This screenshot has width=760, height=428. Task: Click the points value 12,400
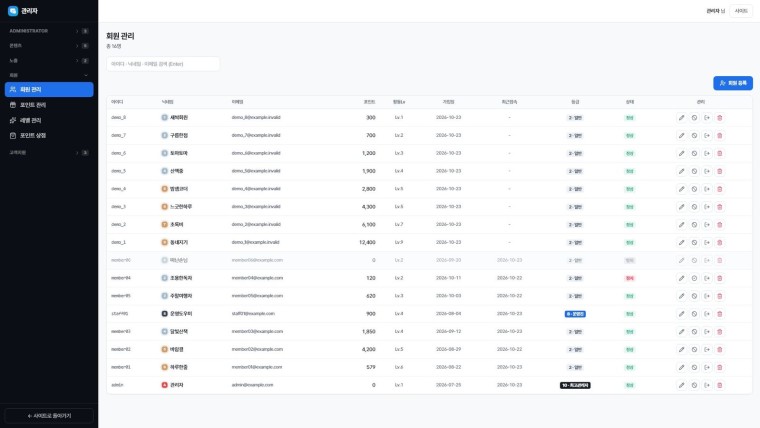click(367, 242)
